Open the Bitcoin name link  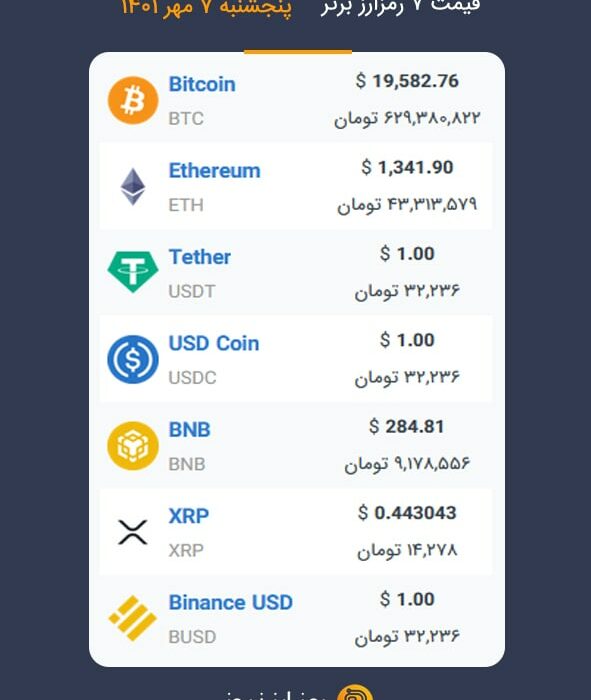202,84
